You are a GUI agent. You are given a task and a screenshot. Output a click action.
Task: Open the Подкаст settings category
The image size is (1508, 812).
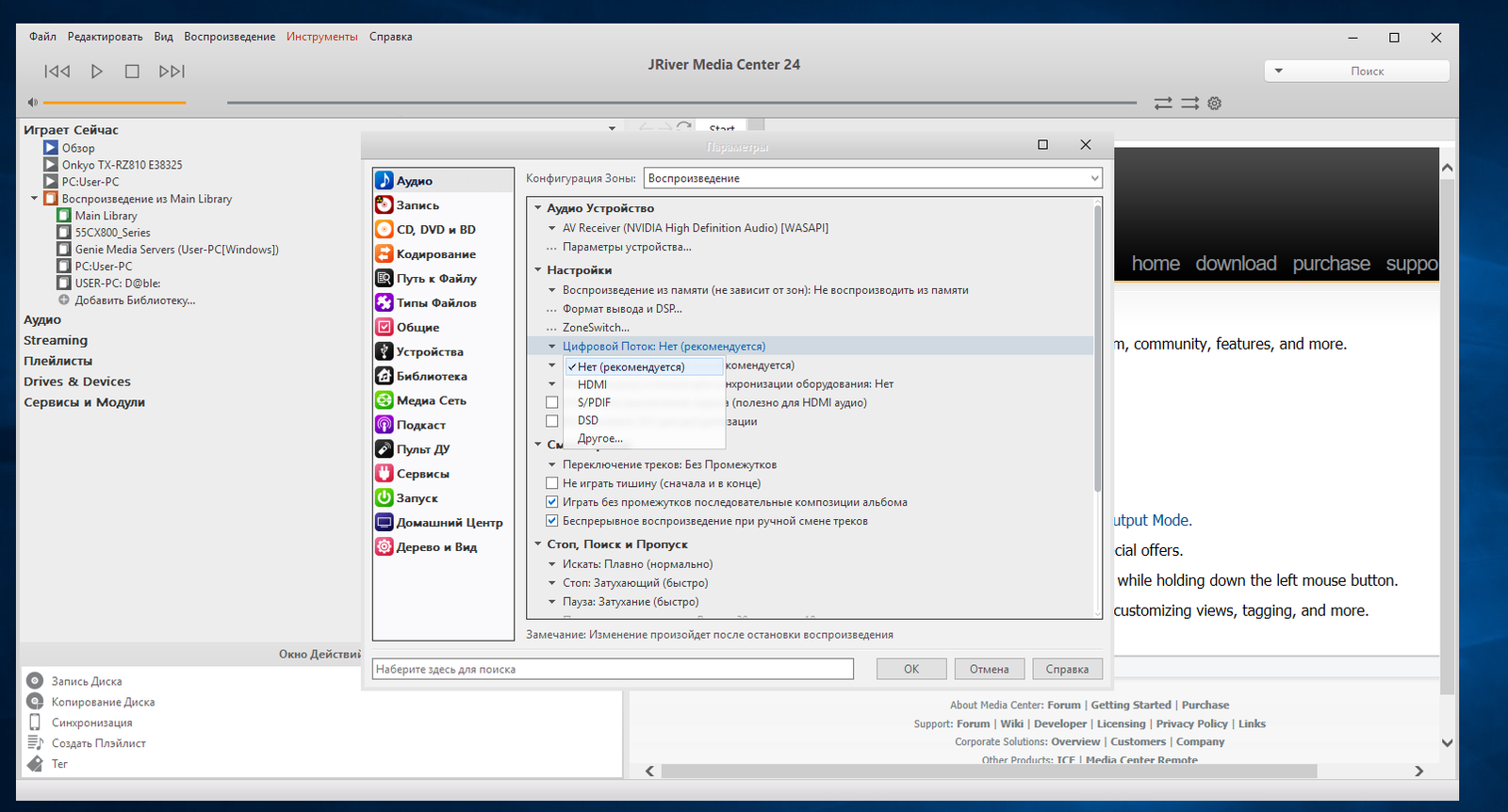(x=442, y=426)
